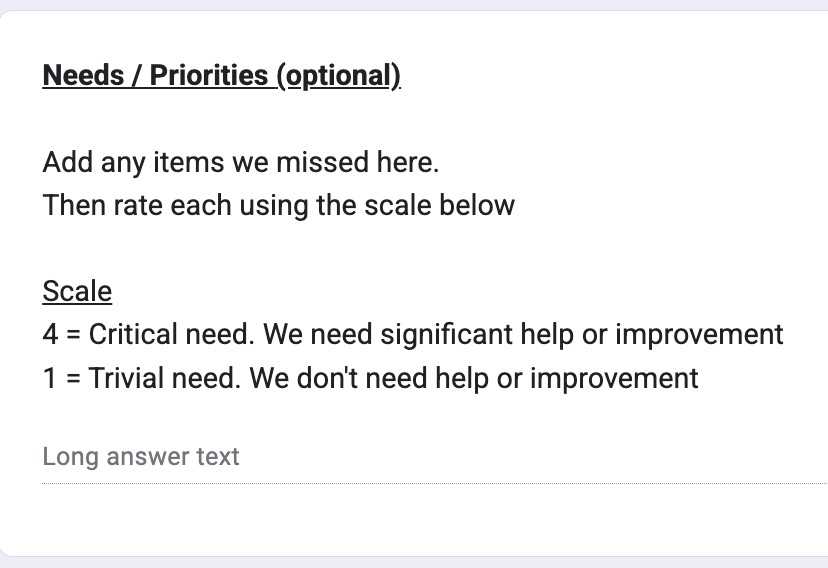
Task: Click the word "Critical" in the scale
Action: click(x=128, y=334)
